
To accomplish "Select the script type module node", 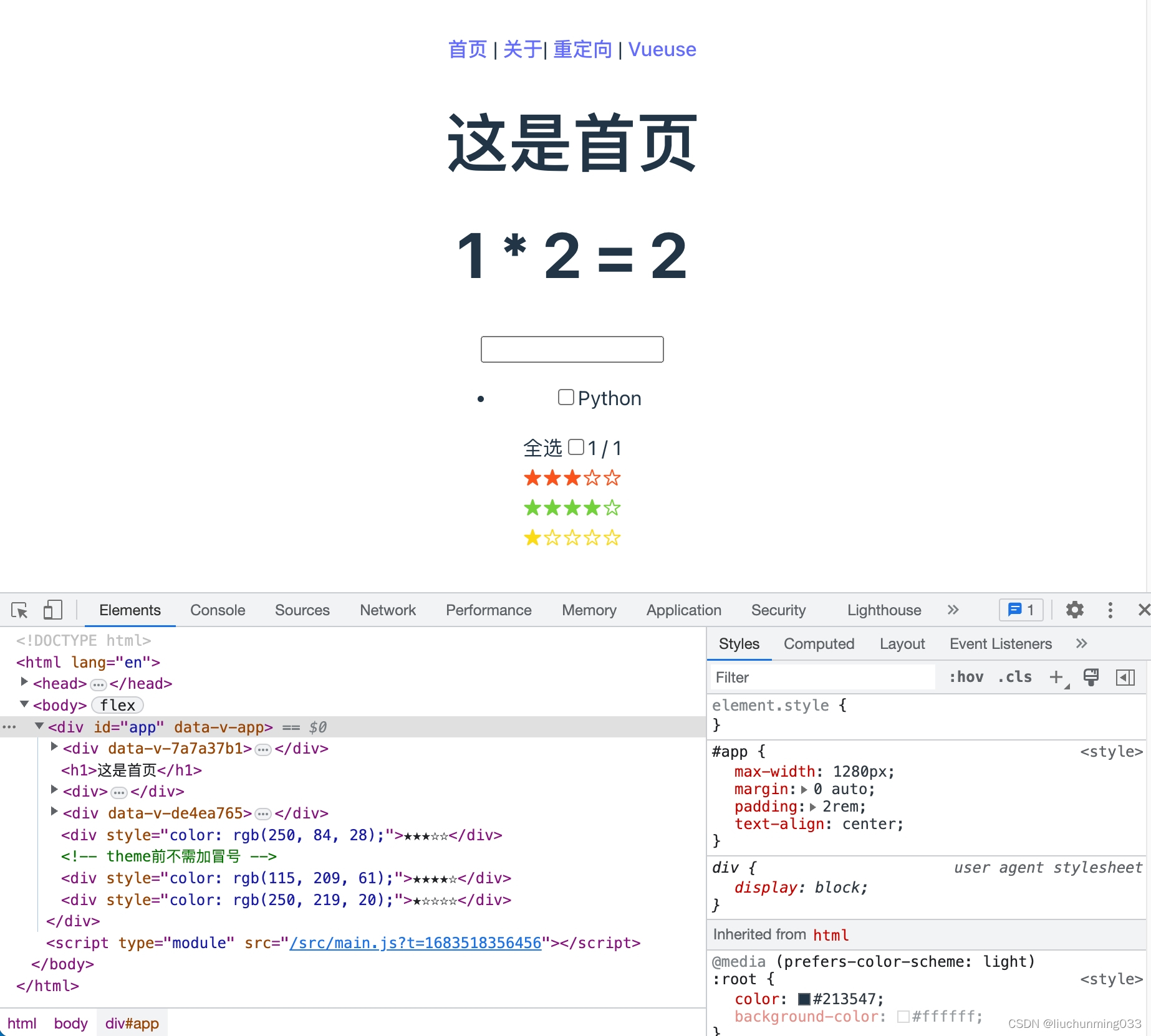I will click(x=344, y=942).
